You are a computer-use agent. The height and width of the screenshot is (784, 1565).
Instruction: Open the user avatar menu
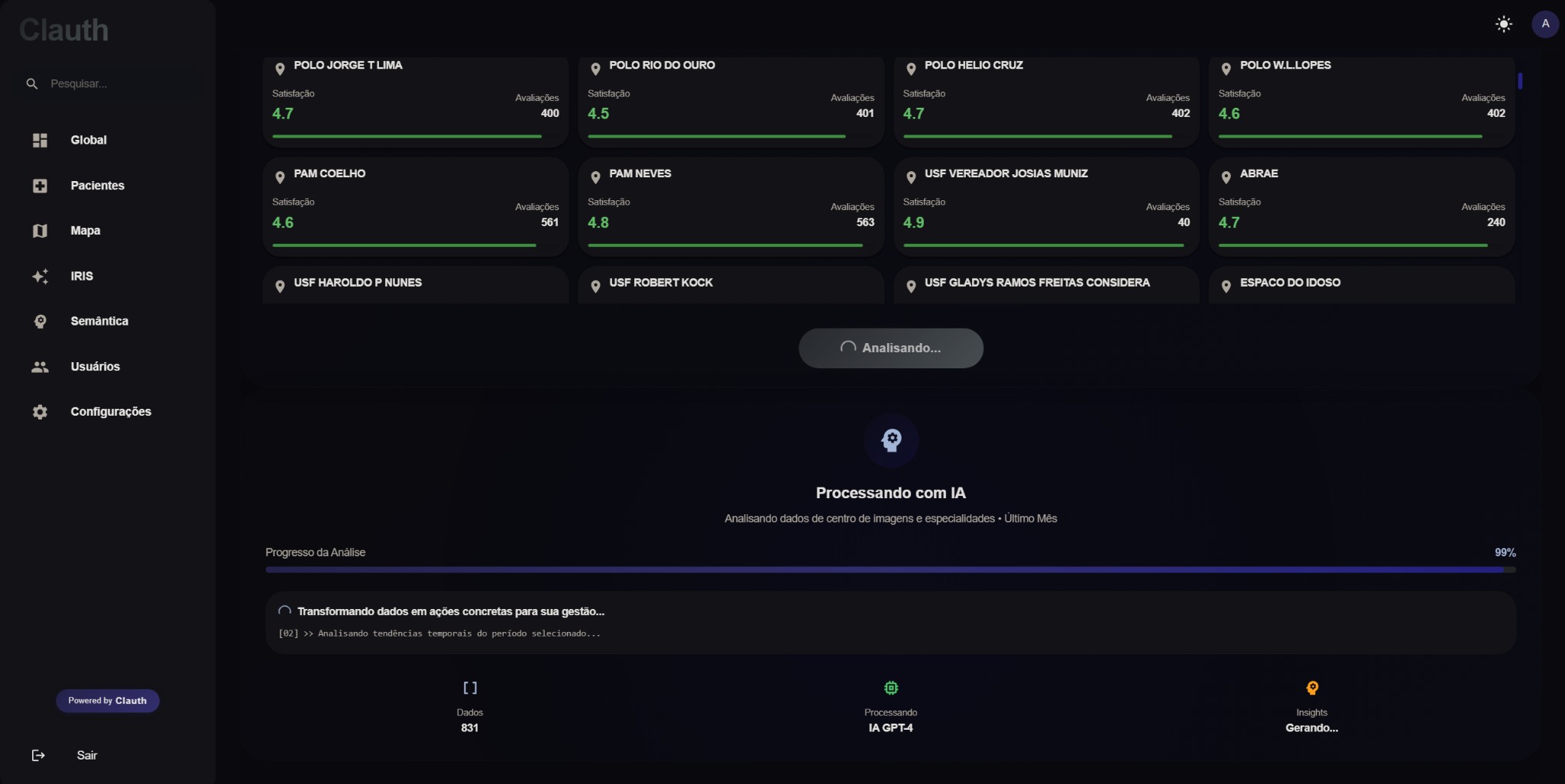[1544, 24]
